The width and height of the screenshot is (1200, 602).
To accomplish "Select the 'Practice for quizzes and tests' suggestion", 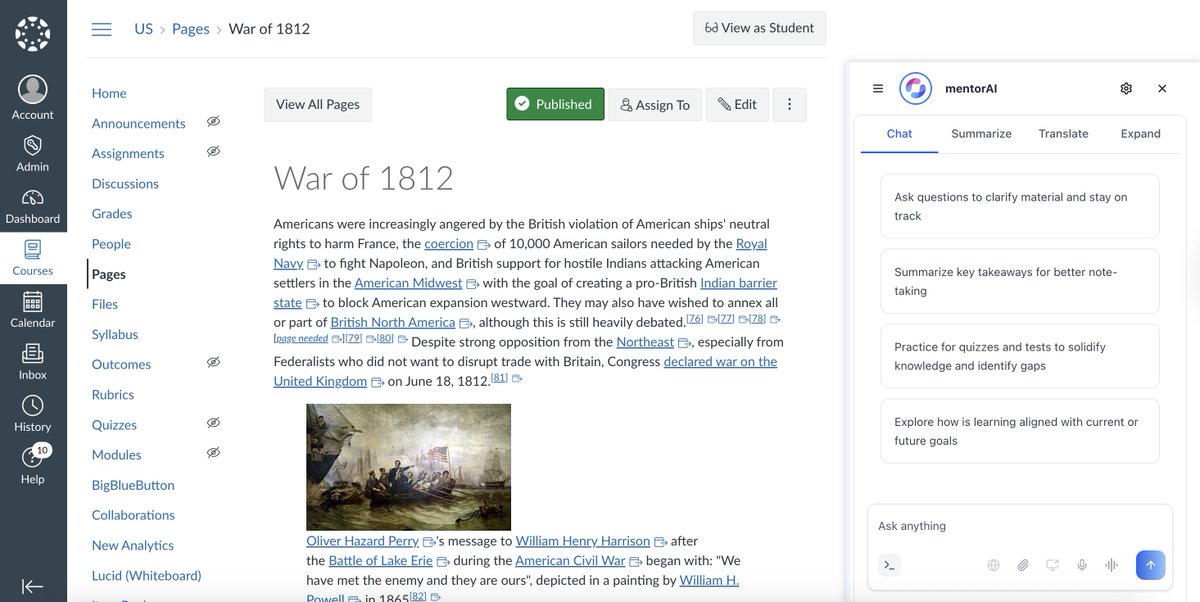I will click(1020, 356).
